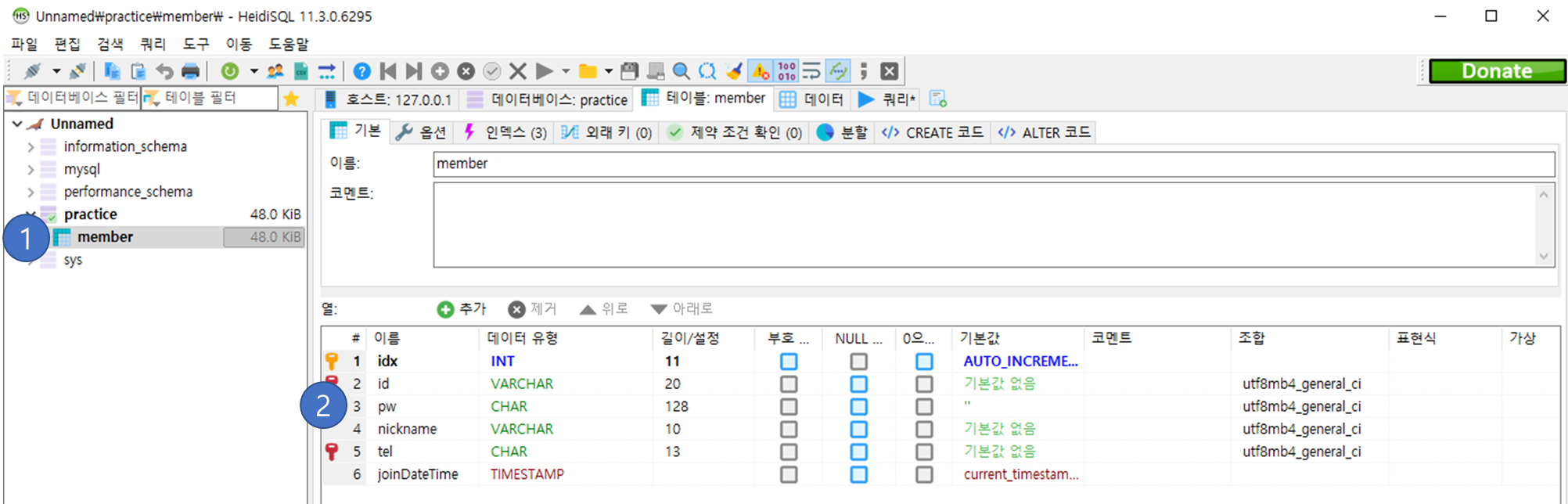Viewport: 1568px width, 504px height.
Task: Toggle NULL checkbox for tel row
Action: [x=859, y=452]
